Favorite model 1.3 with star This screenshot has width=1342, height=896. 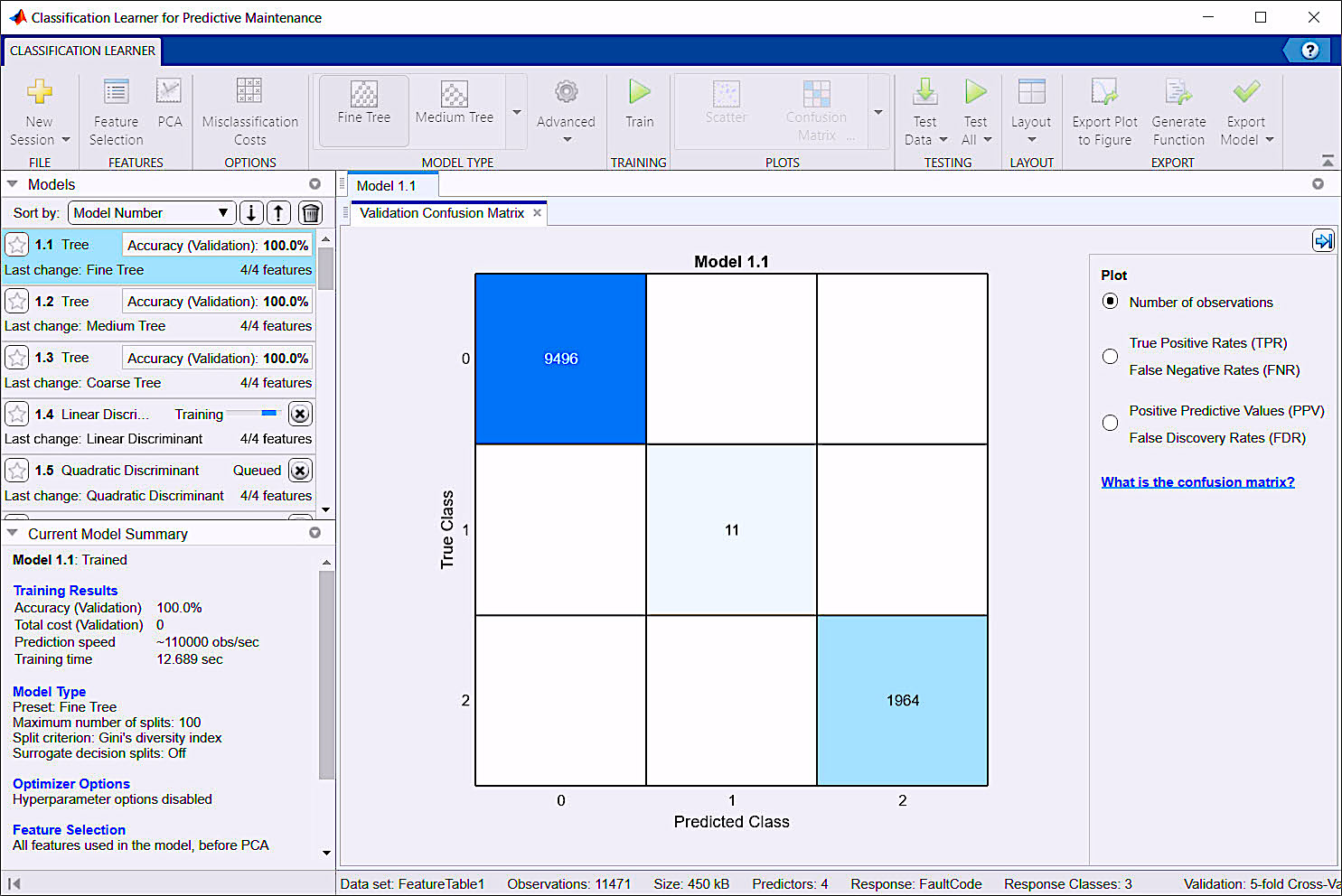[x=16, y=358]
